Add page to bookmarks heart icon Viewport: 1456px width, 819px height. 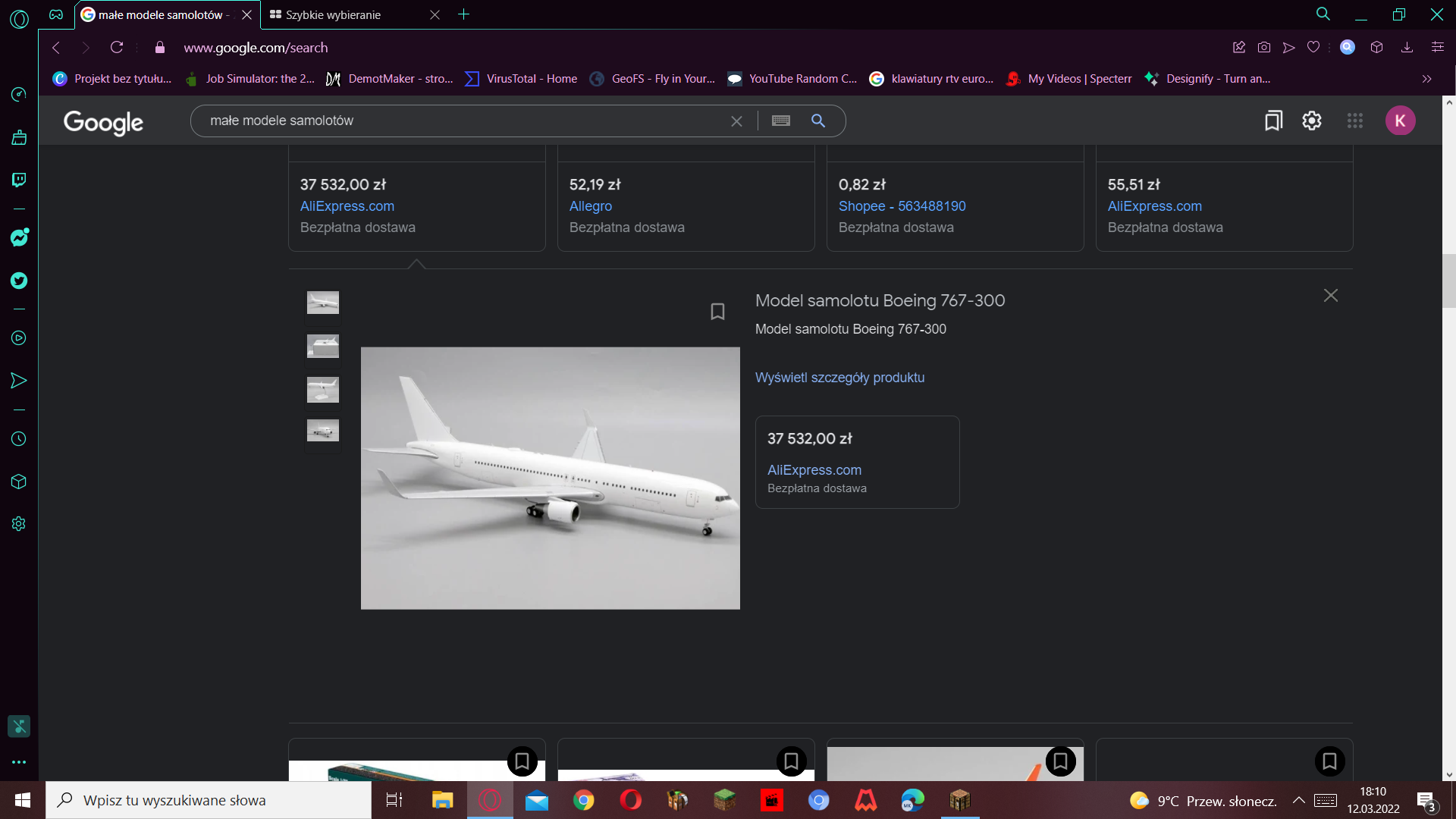tap(1313, 48)
